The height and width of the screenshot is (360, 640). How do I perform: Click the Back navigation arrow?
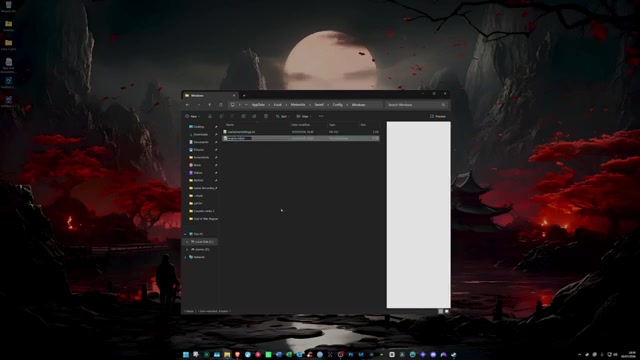(x=187, y=105)
